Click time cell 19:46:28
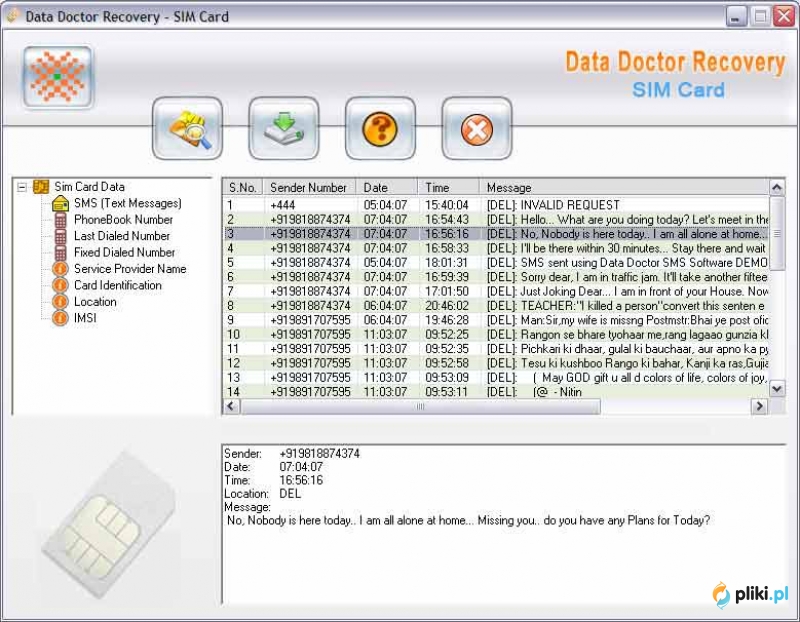This screenshot has width=800, height=622. tap(447, 320)
